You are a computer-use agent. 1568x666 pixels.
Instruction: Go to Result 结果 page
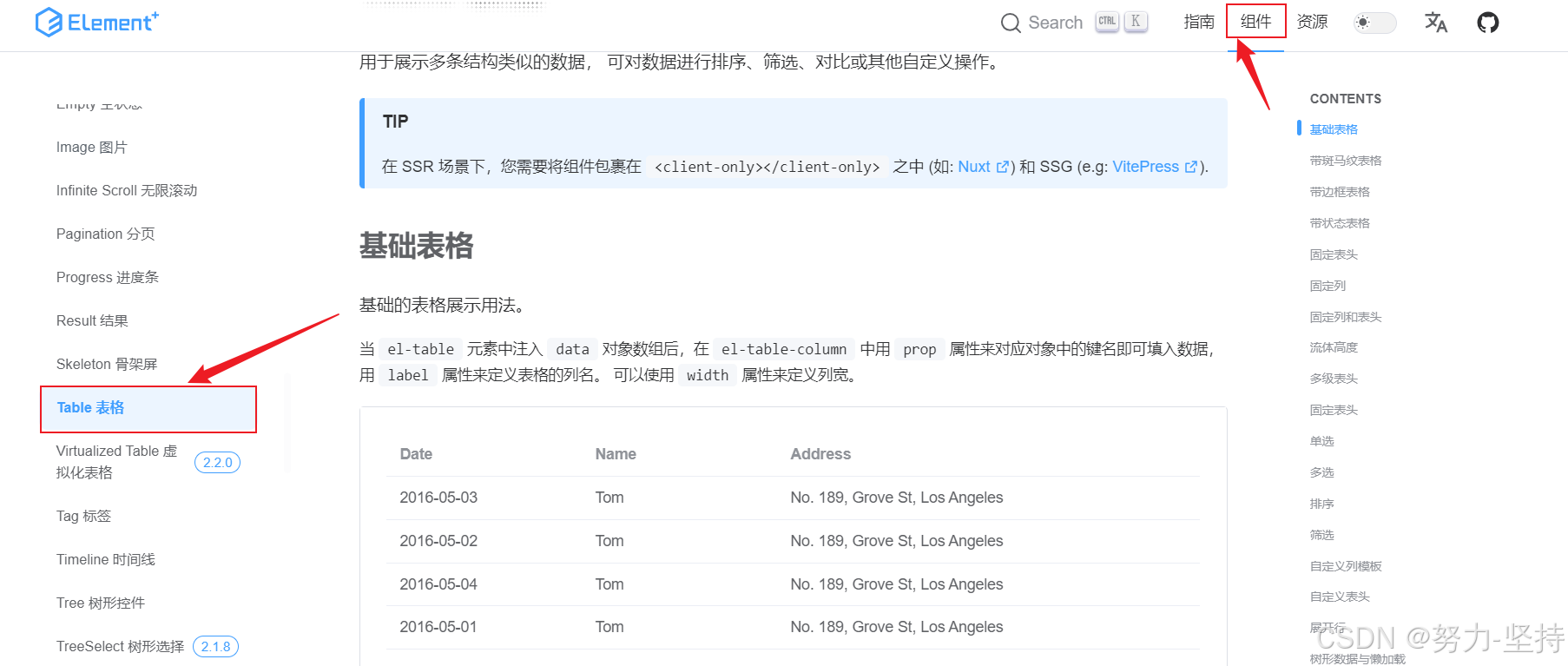click(x=92, y=320)
